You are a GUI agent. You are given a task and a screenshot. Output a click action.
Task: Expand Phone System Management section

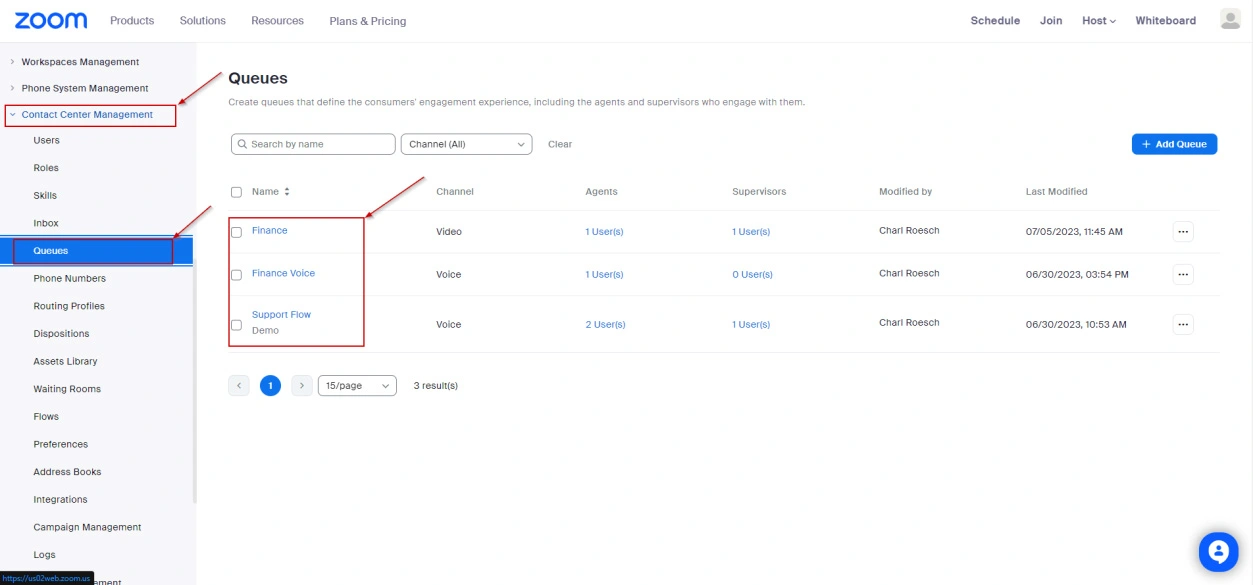click(85, 88)
